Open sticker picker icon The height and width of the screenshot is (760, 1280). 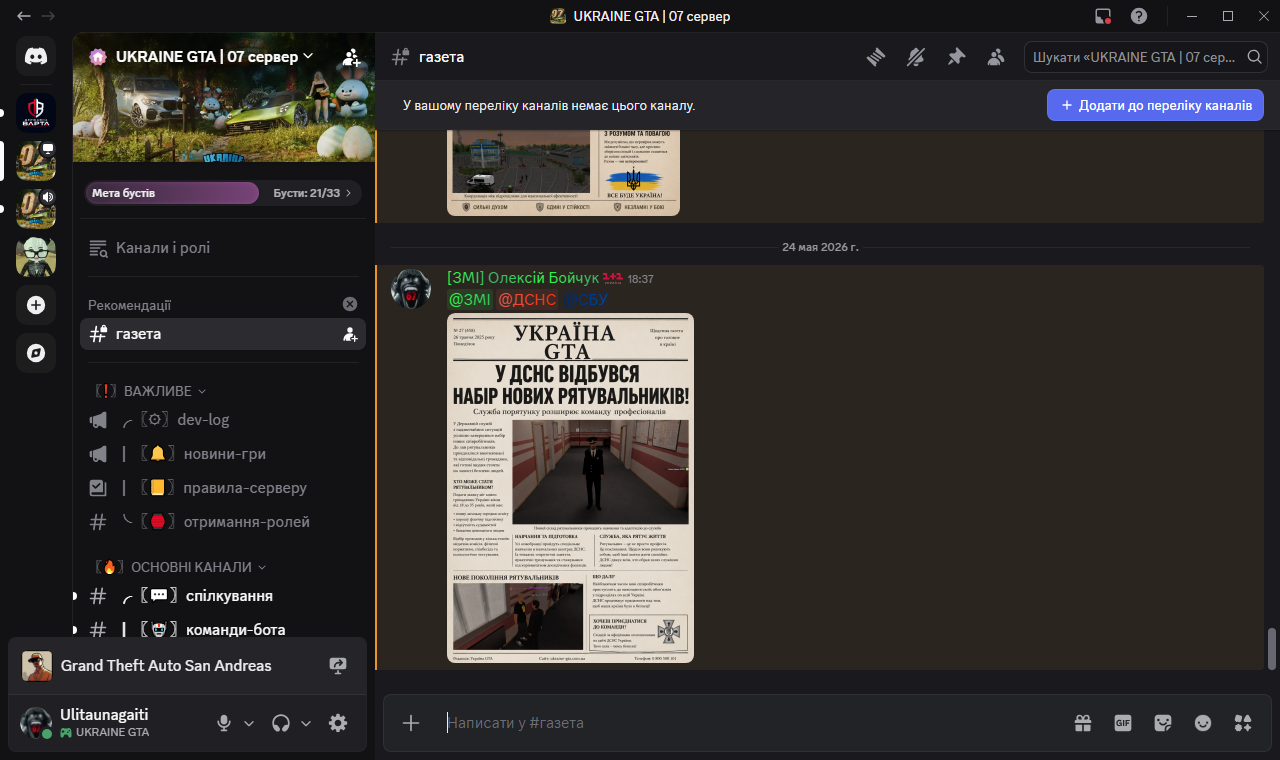point(1163,723)
